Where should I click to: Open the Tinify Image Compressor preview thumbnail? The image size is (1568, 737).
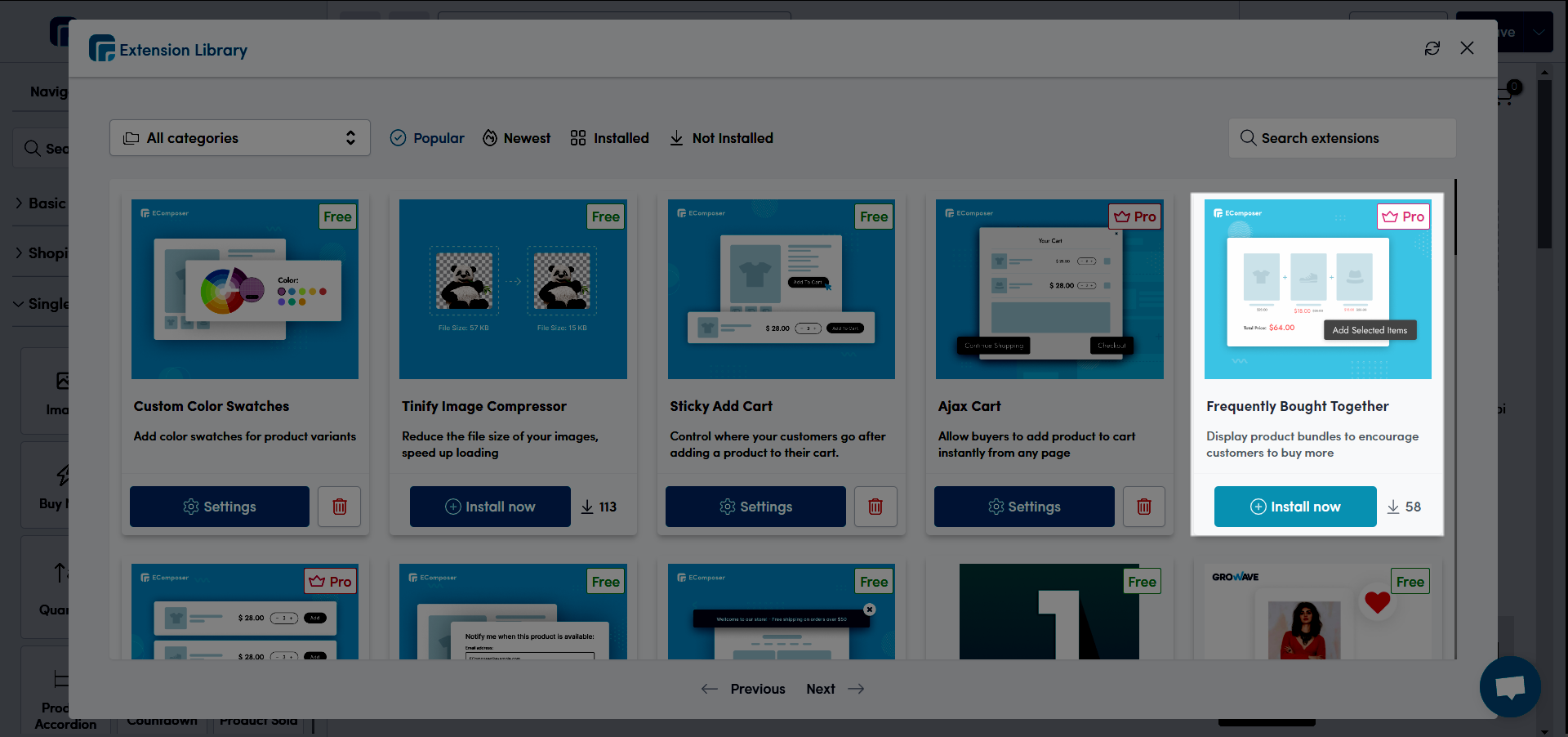[513, 289]
